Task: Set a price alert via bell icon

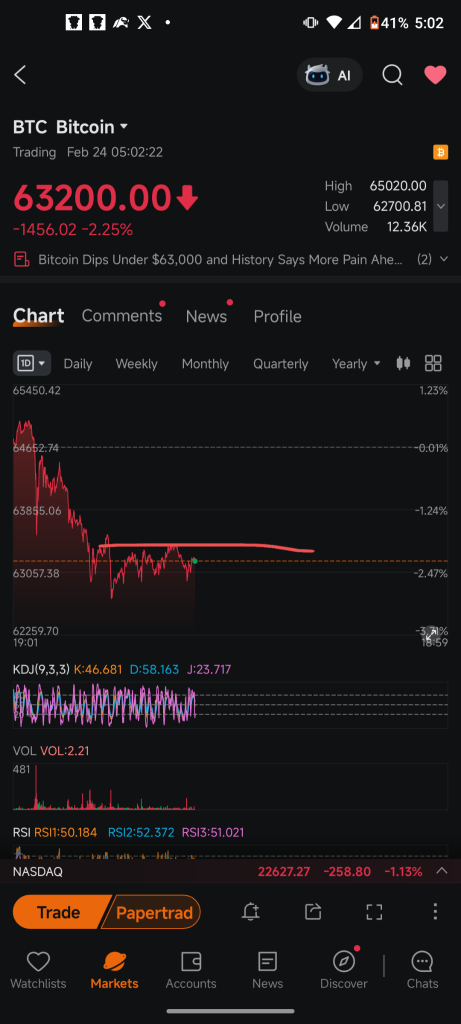Action: [250, 912]
